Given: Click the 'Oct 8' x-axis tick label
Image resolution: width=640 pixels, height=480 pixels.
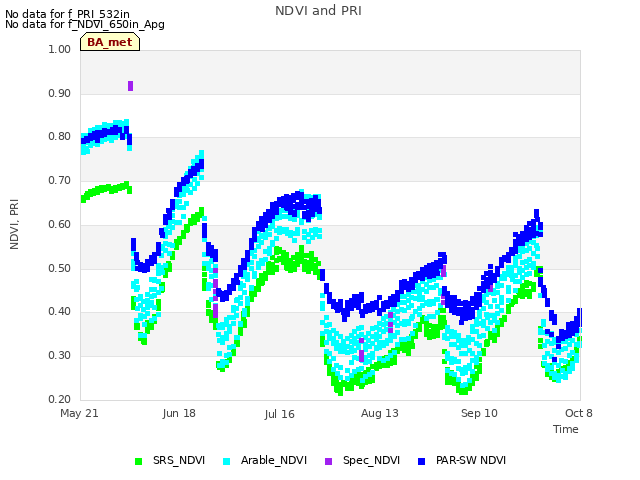Looking at the screenshot, I should click(x=579, y=413).
